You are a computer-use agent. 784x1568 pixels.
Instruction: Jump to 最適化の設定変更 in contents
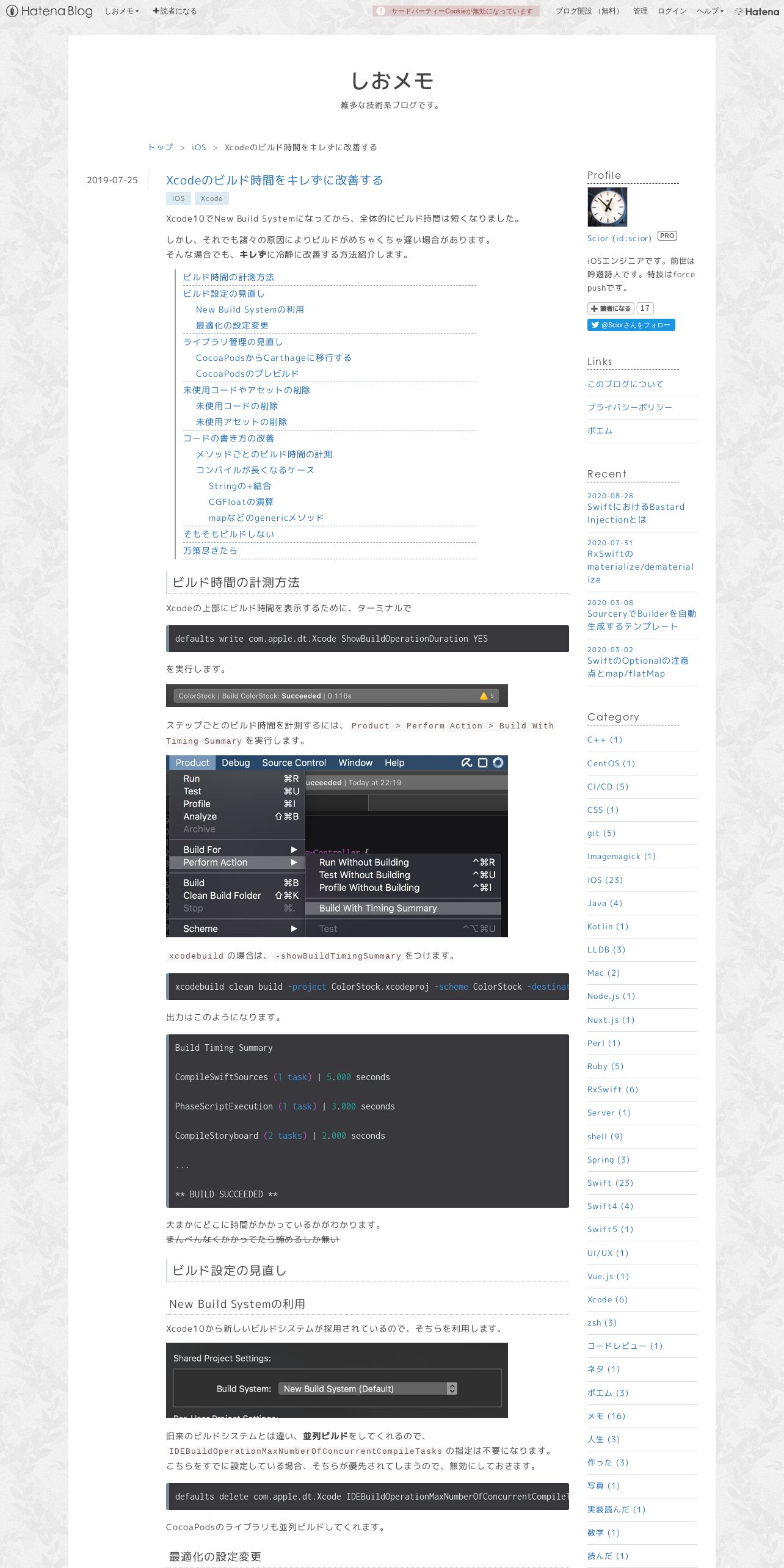[x=232, y=325]
